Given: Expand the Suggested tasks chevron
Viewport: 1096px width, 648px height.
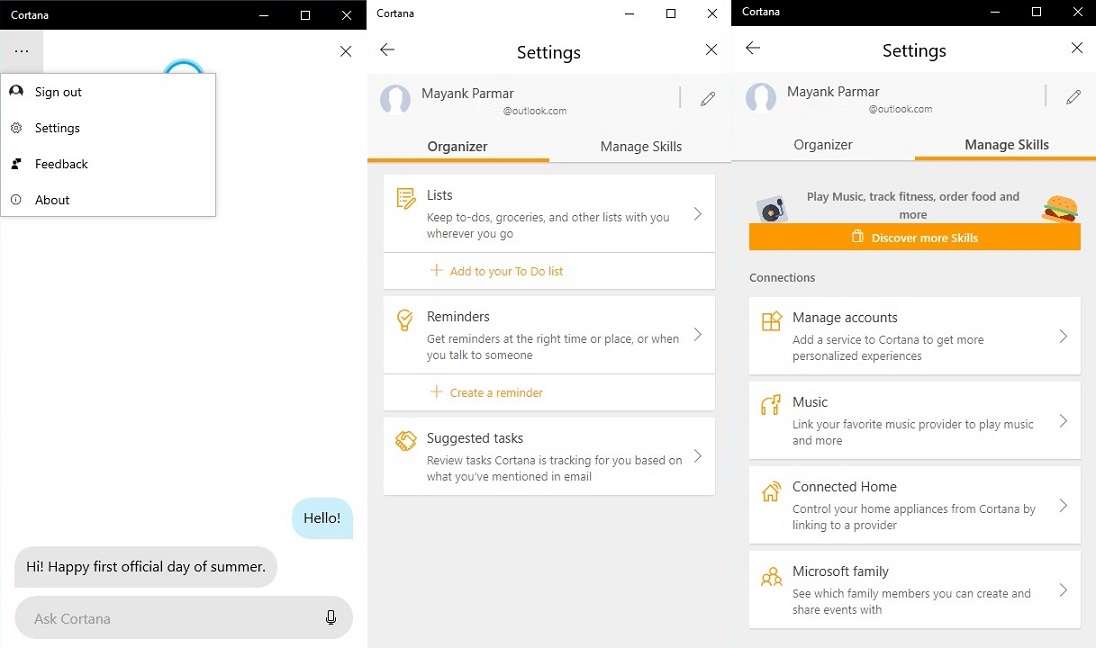Looking at the screenshot, I should coord(698,456).
